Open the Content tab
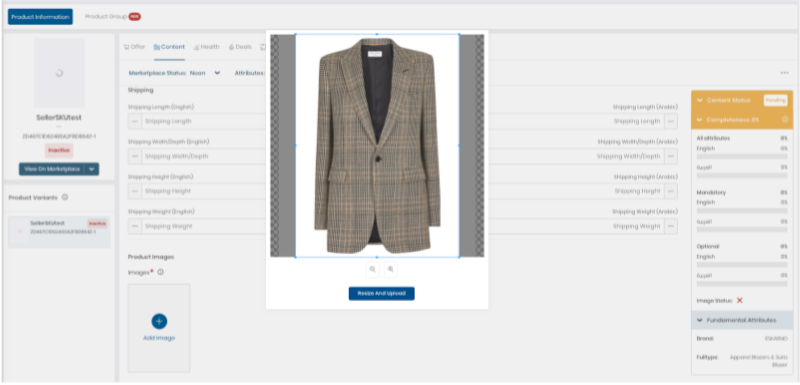 click(169, 47)
